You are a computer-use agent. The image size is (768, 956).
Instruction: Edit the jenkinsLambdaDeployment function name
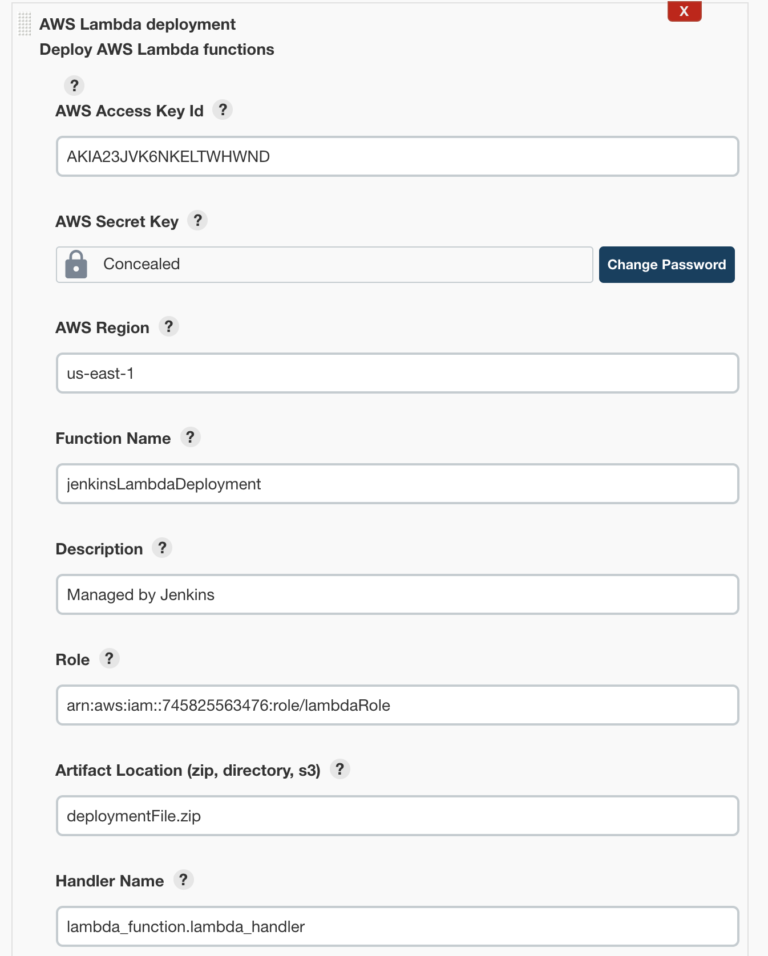tap(397, 483)
